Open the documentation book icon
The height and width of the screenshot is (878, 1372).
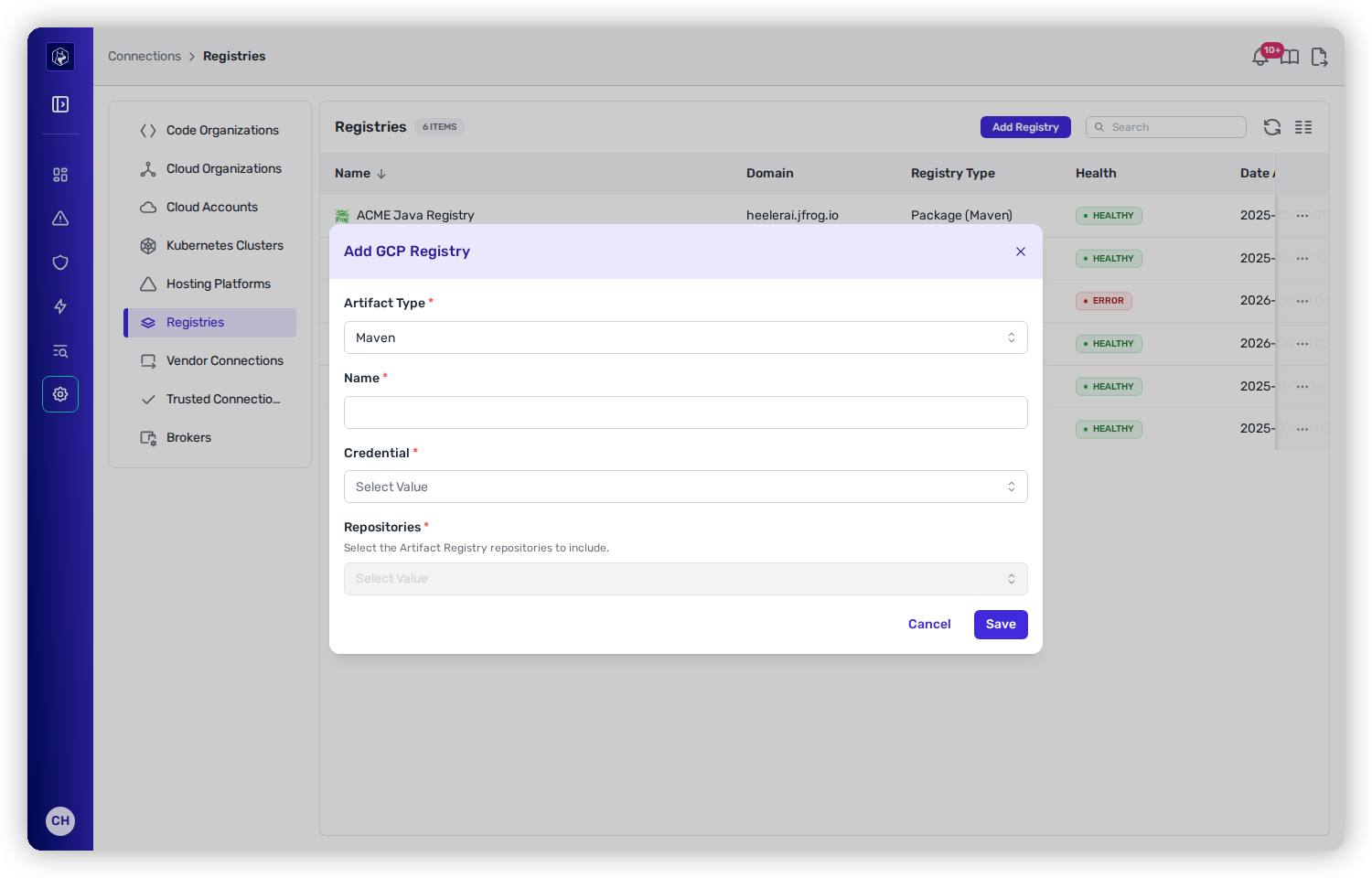[x=1290, y=57]
